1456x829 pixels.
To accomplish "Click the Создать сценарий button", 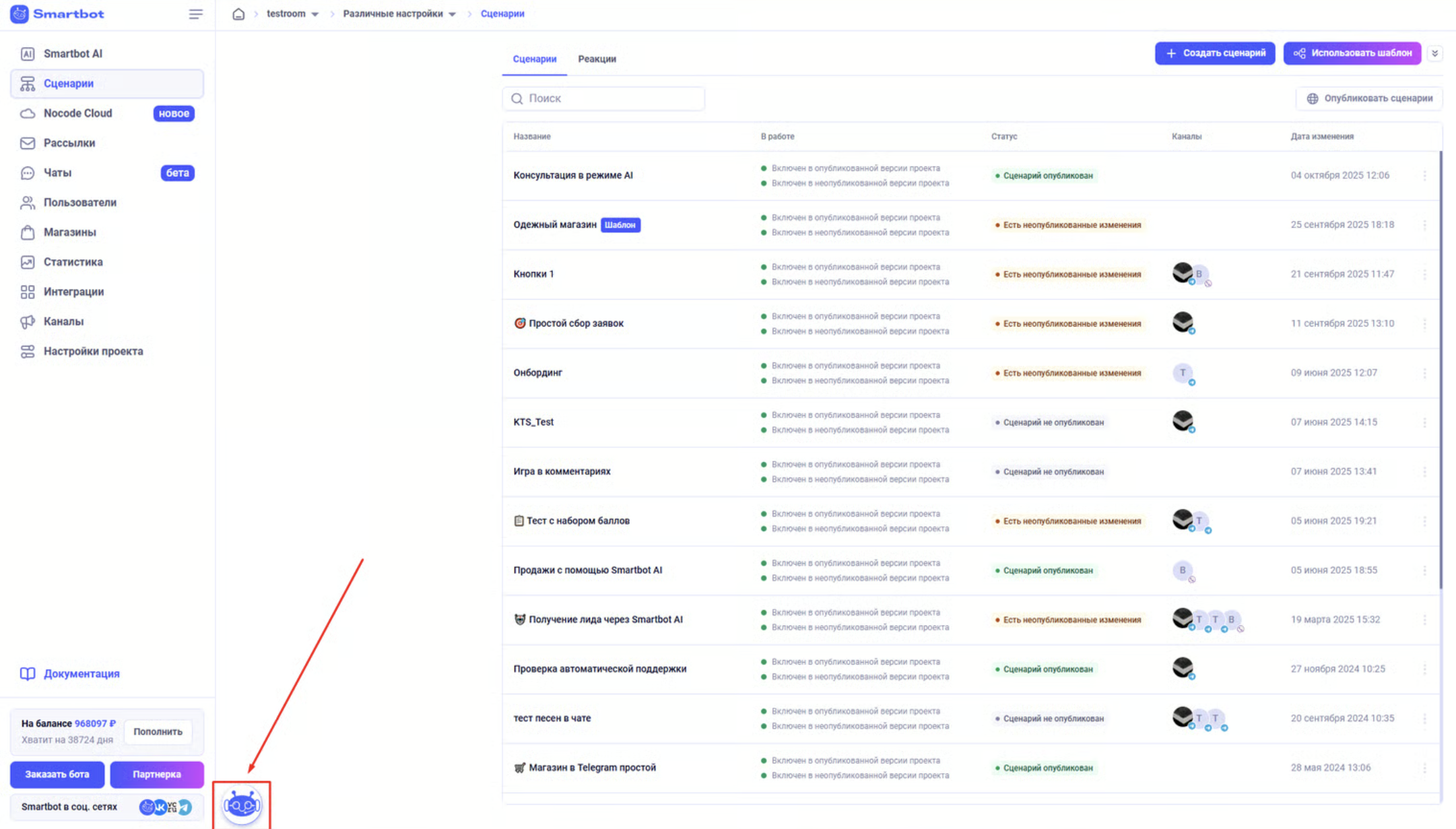I will tap(1215, 53).
